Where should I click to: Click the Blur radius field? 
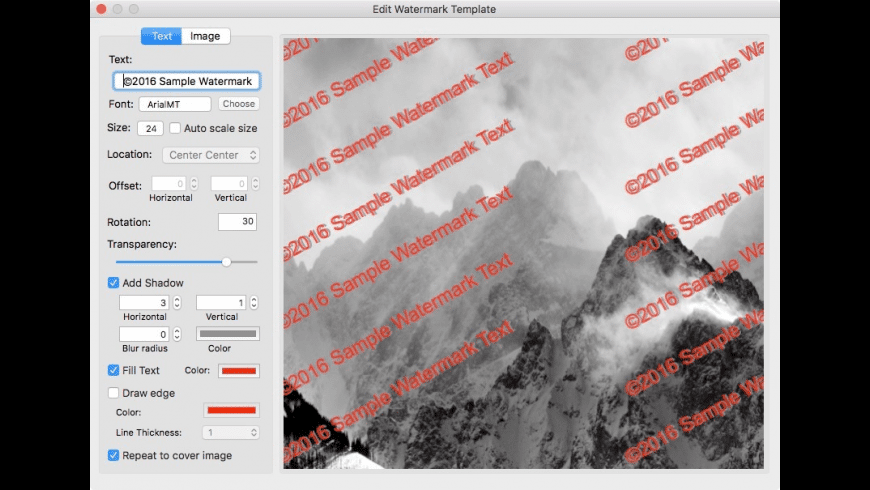144,334
